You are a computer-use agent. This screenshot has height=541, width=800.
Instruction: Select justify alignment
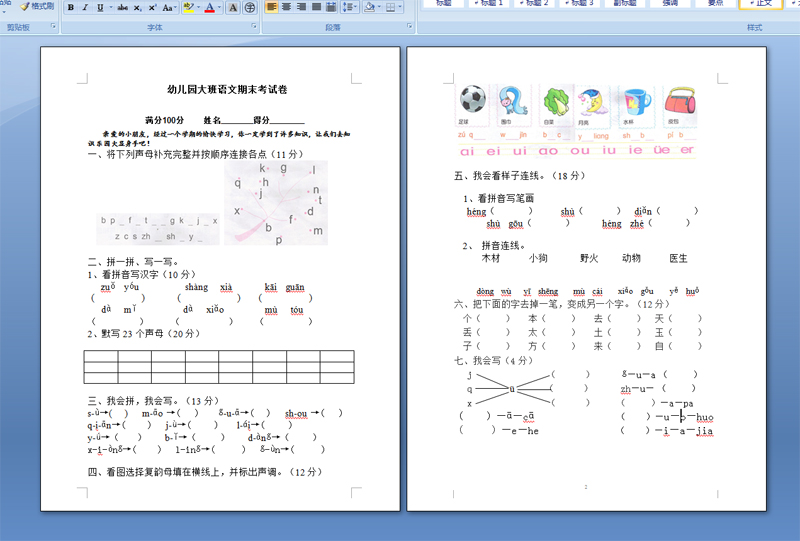(316, 7)
